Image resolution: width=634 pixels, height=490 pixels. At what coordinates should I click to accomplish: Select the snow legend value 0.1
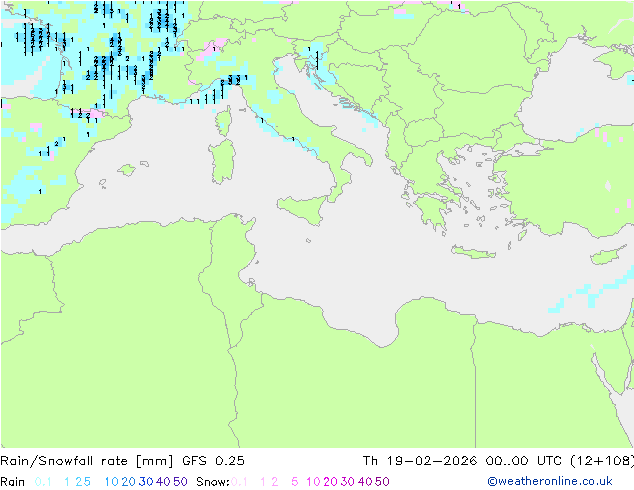pyautogui.click(x=239, y=482)
